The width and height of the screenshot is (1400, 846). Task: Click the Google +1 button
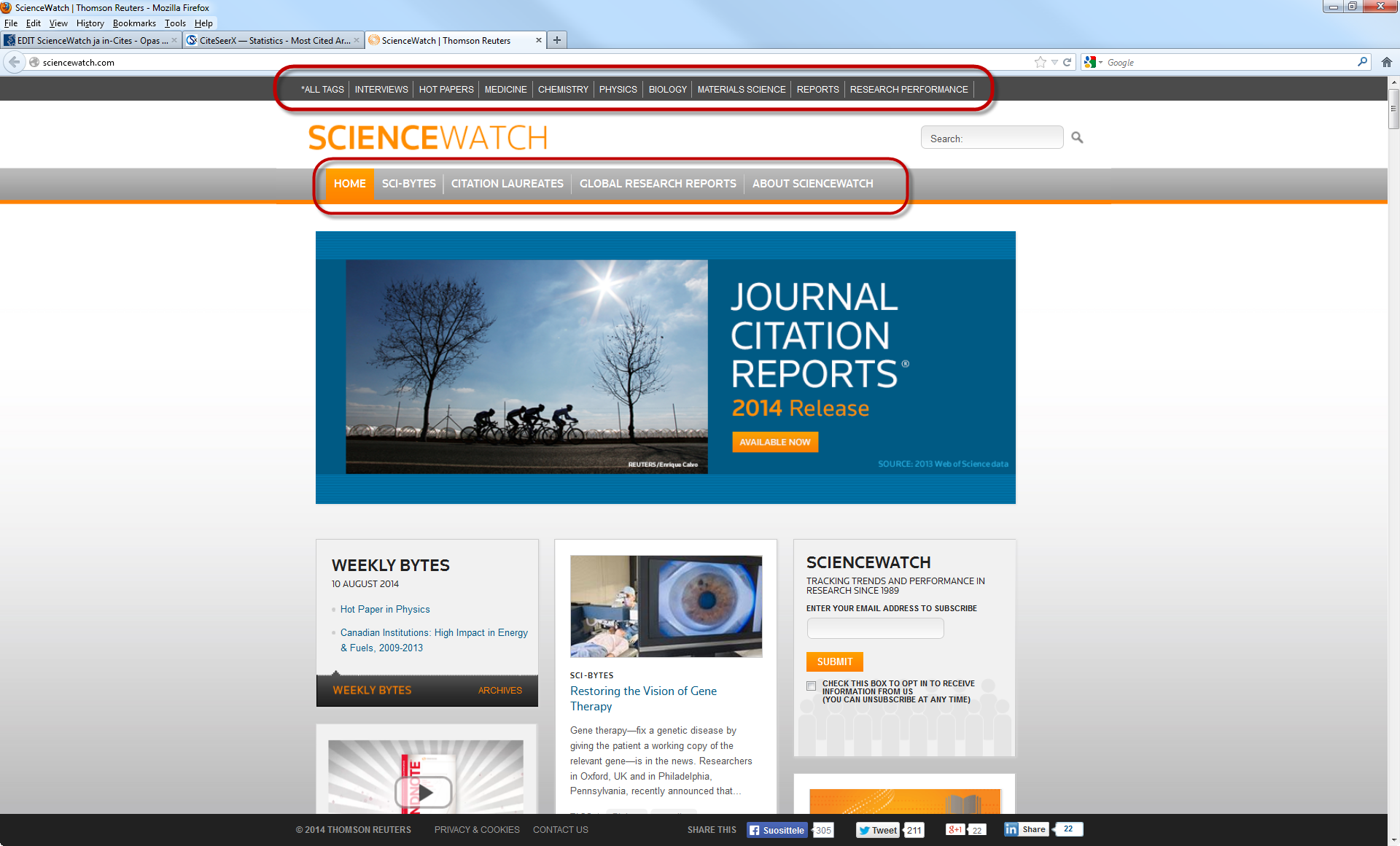click(x=954, y=830)
